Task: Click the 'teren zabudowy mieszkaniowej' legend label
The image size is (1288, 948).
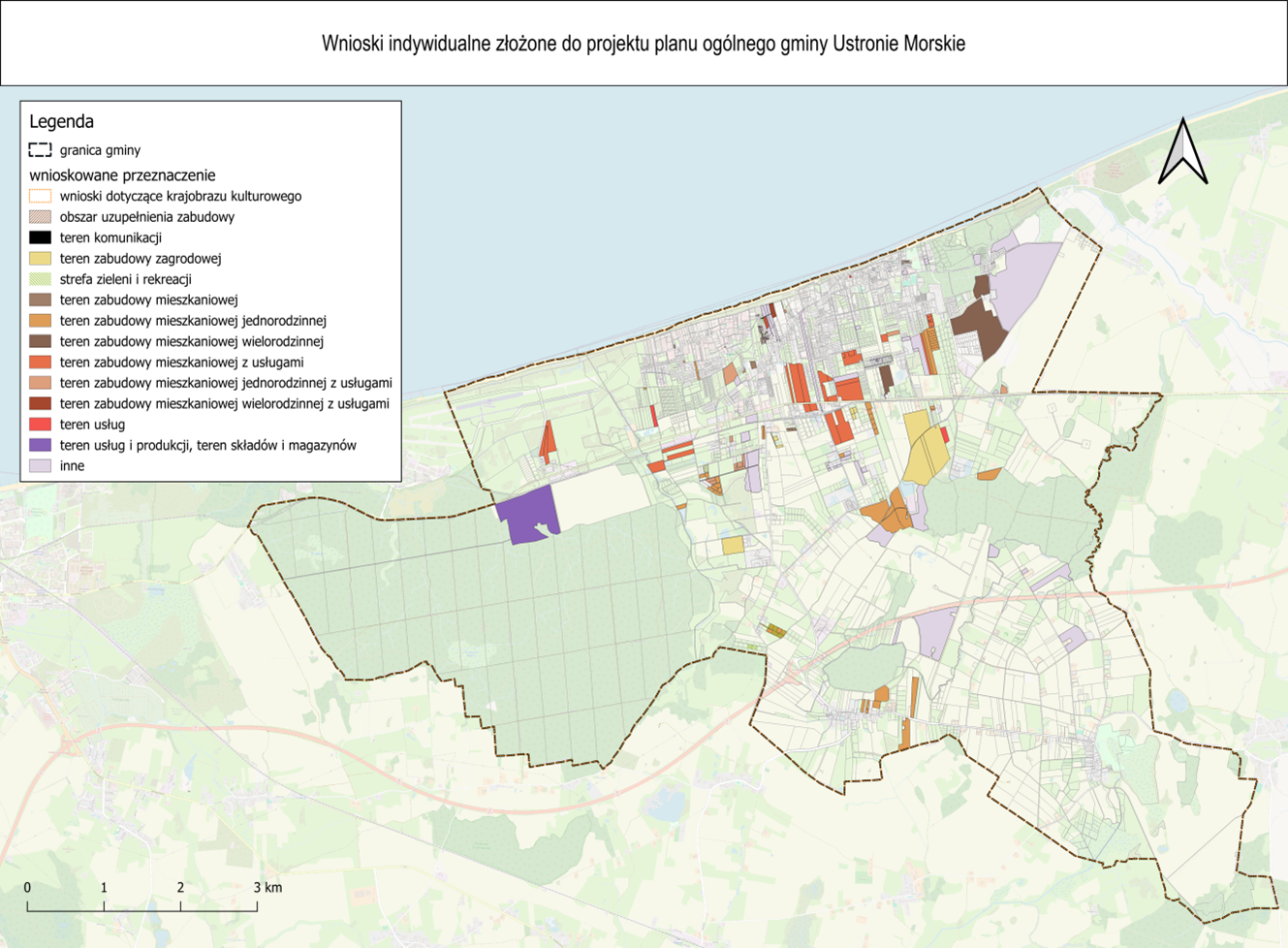Action: pyautogui.click(x=148, y=300)
